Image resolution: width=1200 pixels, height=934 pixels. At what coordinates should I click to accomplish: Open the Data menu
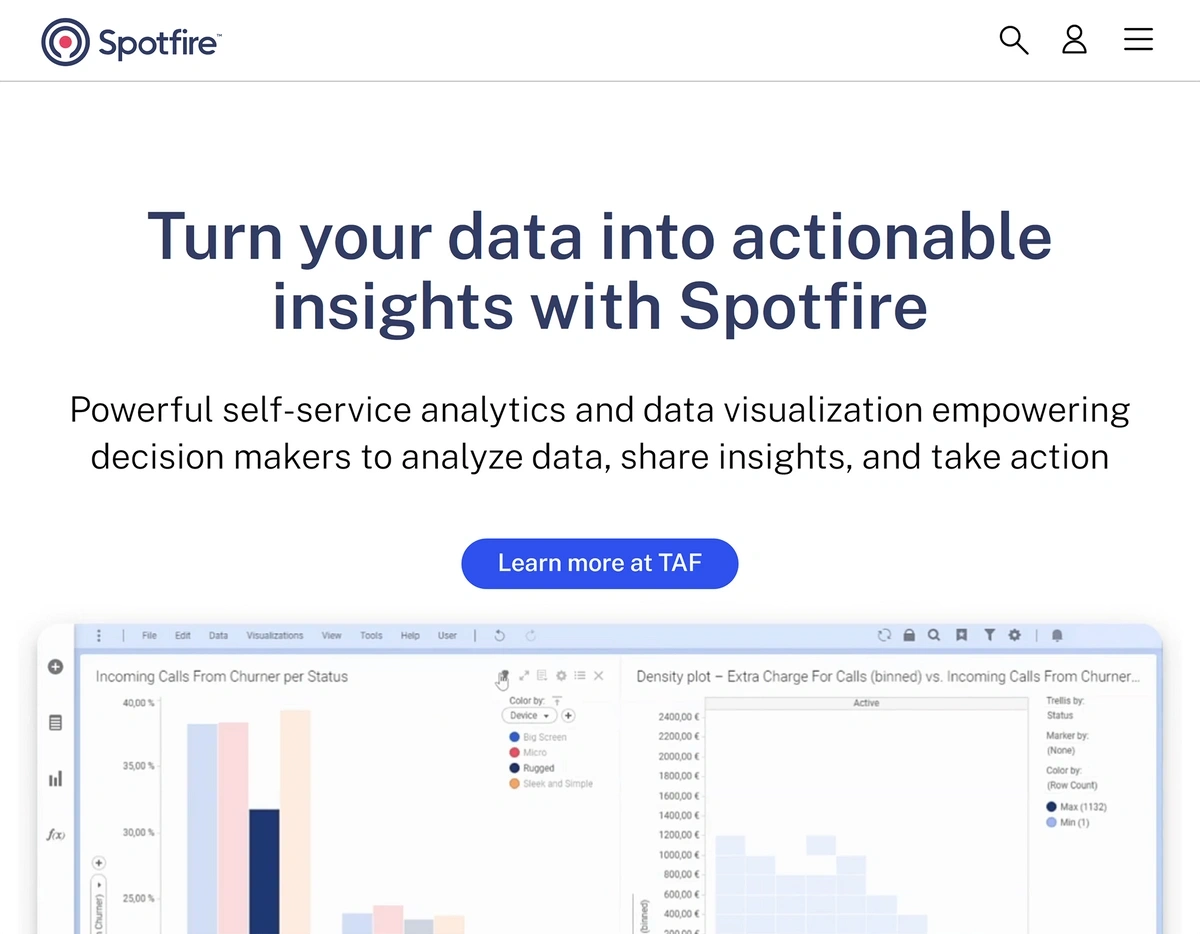tap(218, 635)
